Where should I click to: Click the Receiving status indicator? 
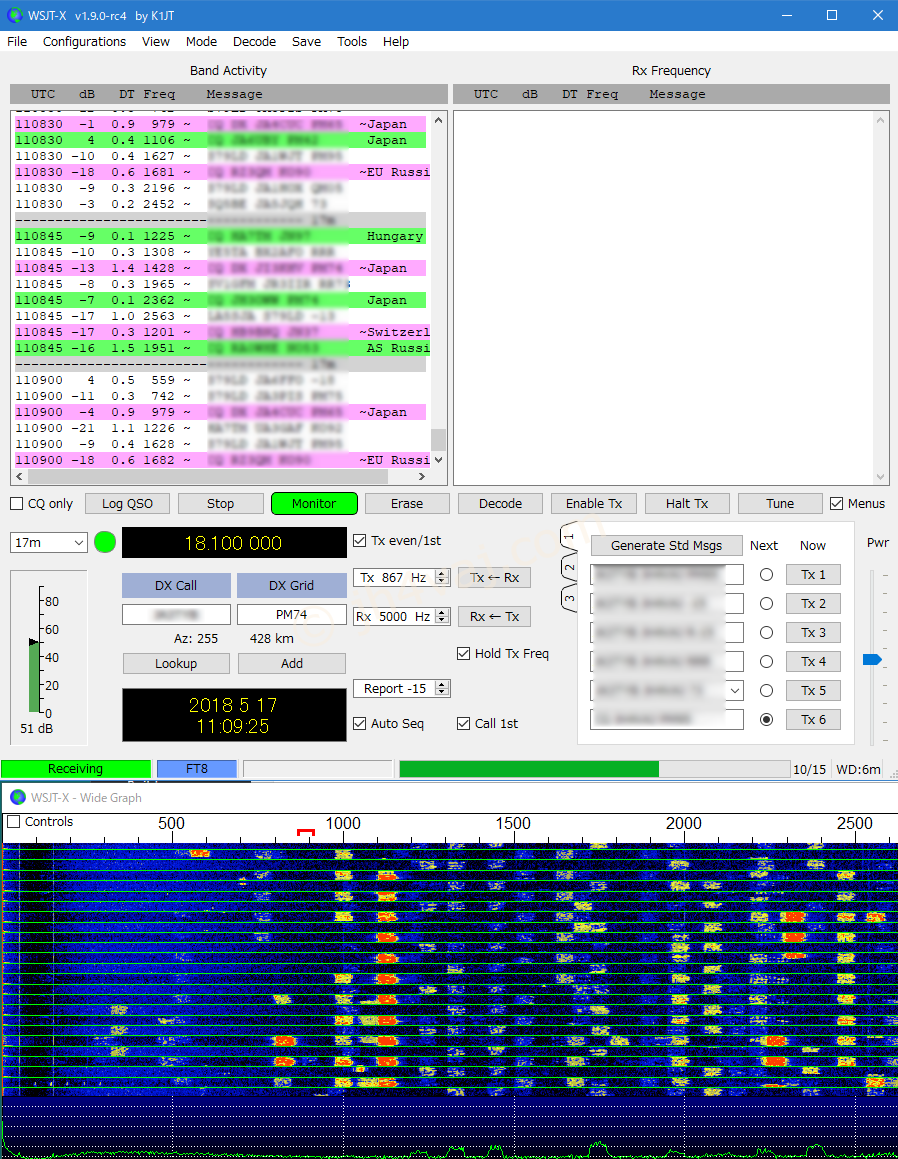(x=75, y=769)
